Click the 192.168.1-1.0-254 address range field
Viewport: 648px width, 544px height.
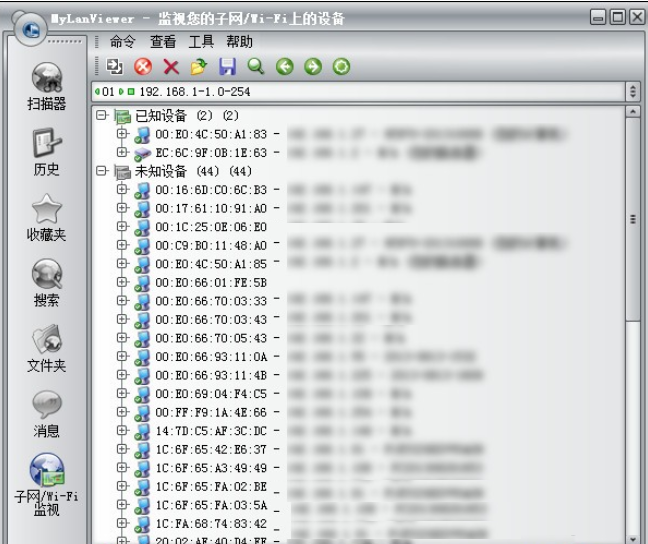(358, 91)
